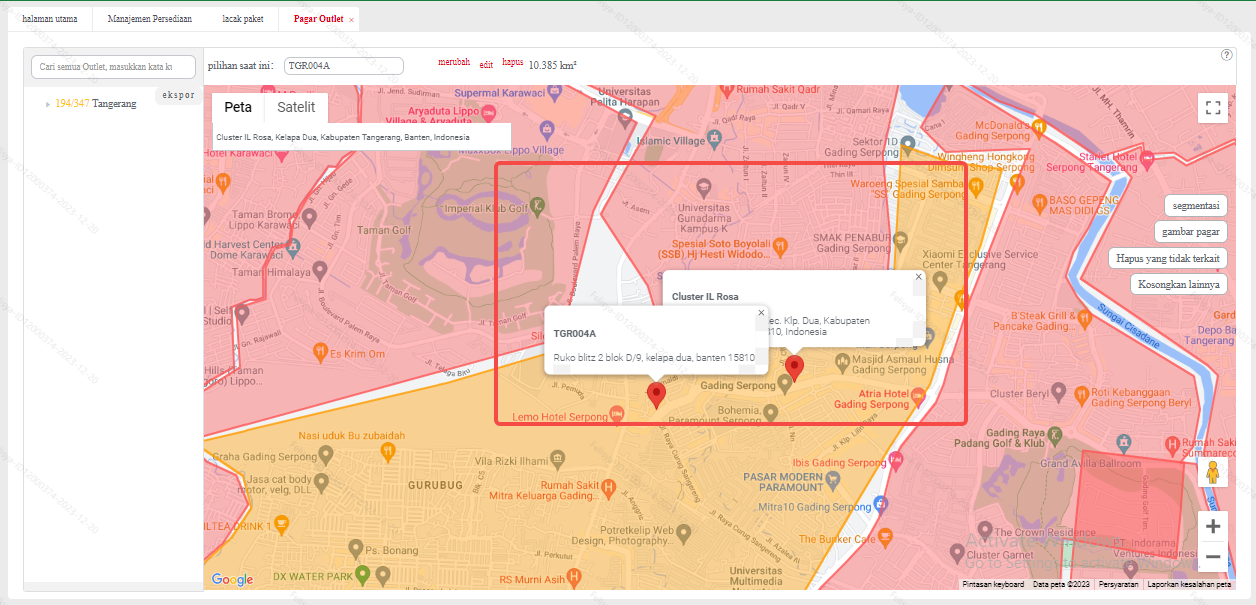Select Ibis Gading Serpong hotel marker
This screenshot has height=605, width=1256.
pos(896,462)
